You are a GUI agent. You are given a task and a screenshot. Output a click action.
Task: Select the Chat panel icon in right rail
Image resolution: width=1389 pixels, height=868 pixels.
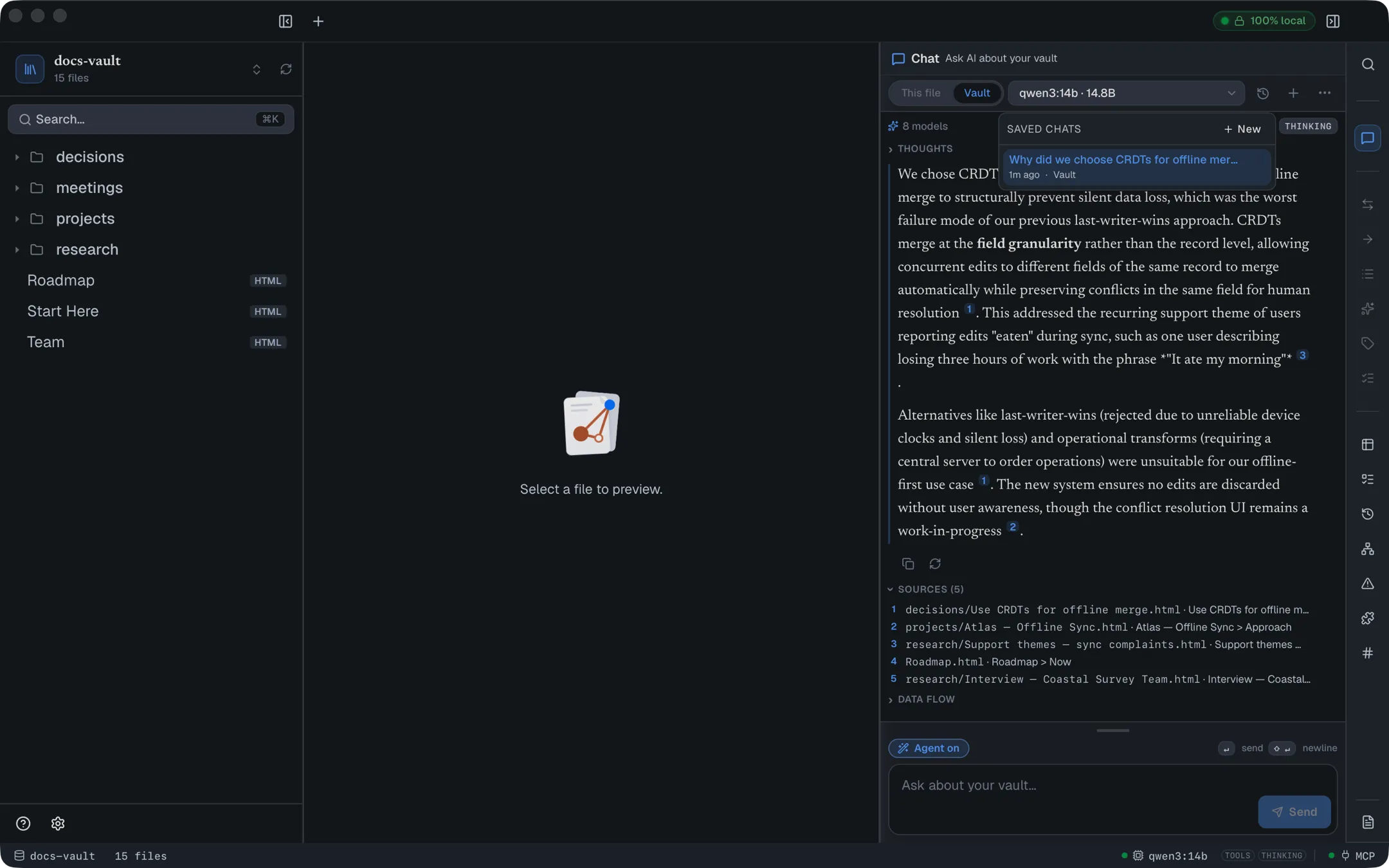(1368, 138)
